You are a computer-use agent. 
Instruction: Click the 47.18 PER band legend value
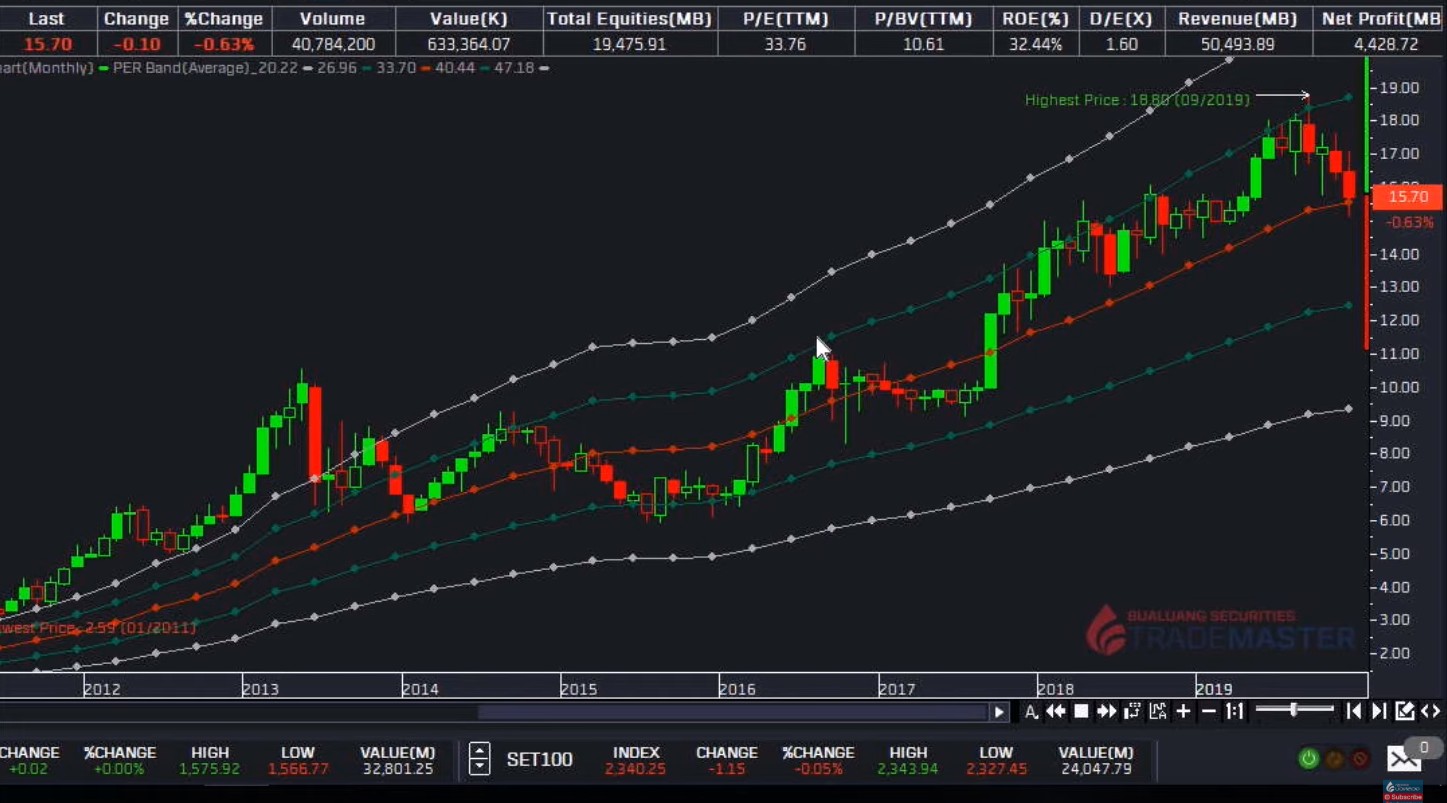[x=514, y=68]
